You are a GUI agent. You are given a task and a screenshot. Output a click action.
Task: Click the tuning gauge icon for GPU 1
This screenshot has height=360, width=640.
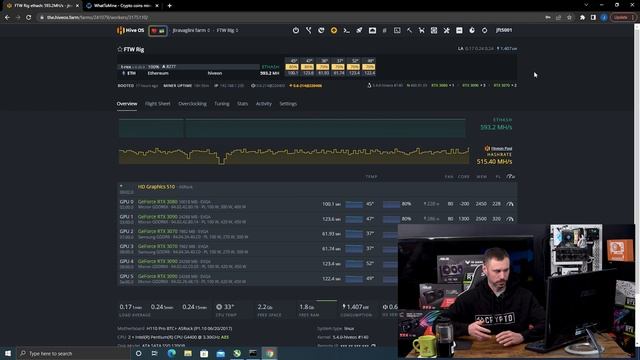coord(510,219)
